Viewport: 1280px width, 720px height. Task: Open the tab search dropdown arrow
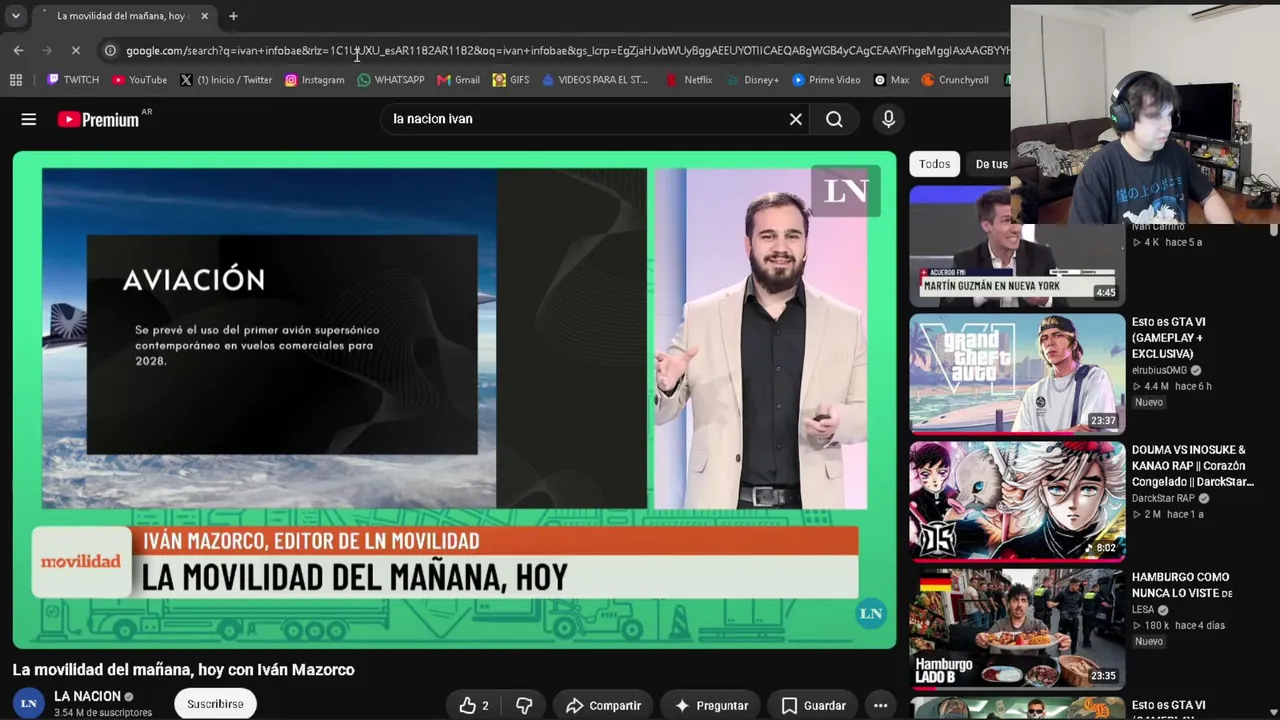[15, 16]
